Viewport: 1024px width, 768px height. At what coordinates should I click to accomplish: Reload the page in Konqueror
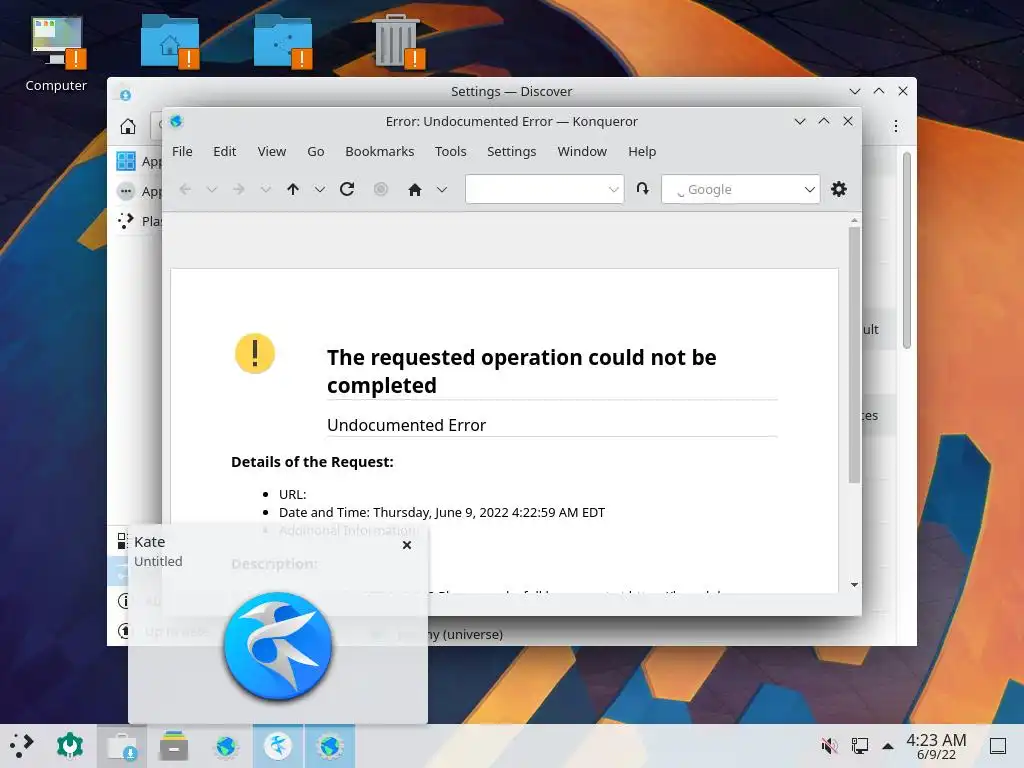pos(347,189)
